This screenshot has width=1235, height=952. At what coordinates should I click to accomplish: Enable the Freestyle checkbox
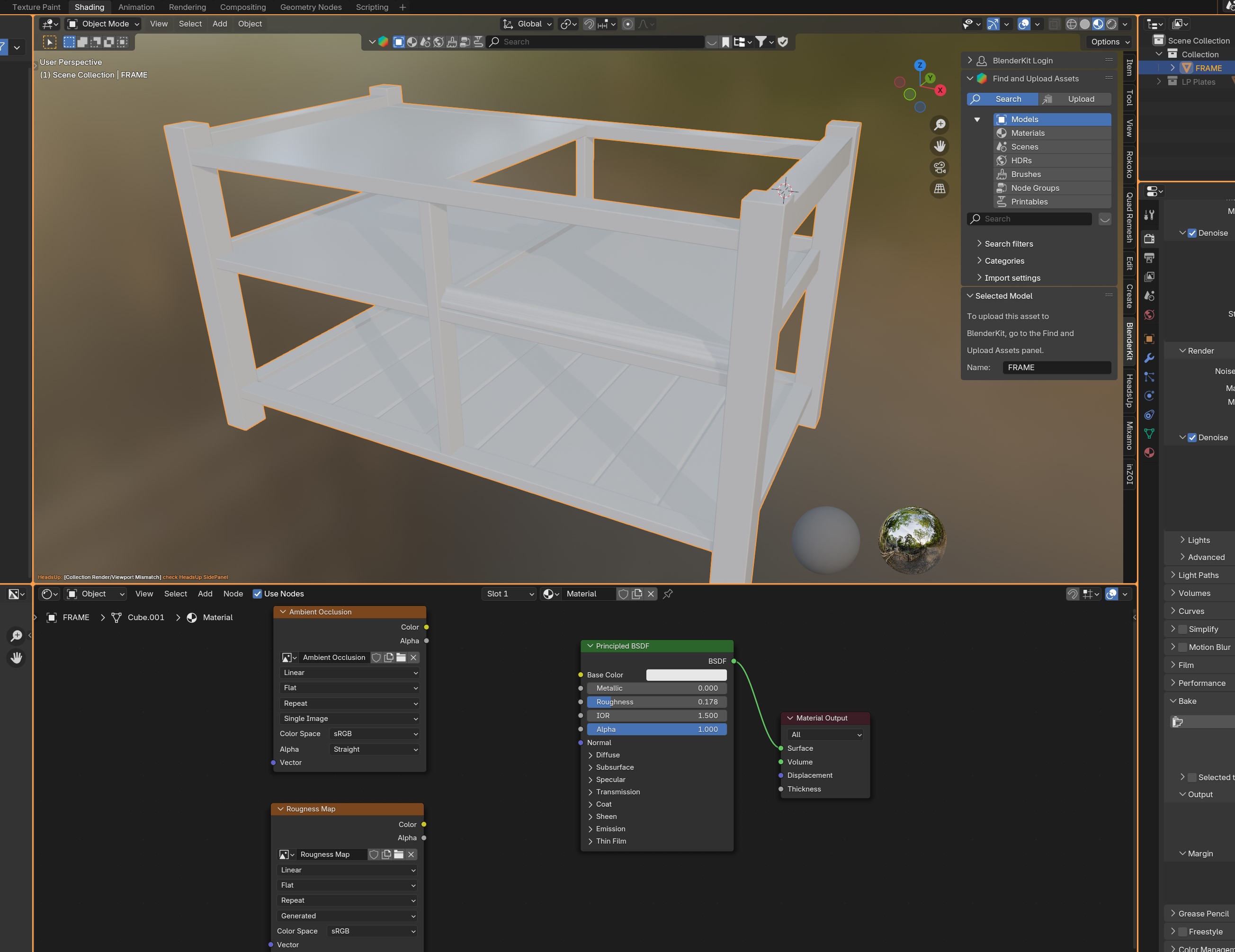coord(1182,932)
